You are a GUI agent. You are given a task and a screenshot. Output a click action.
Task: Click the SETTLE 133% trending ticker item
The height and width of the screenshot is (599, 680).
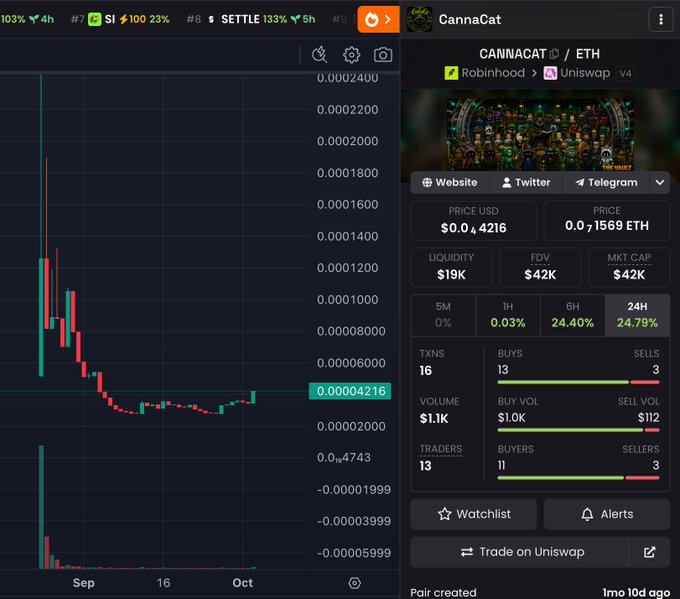[251, 20]
